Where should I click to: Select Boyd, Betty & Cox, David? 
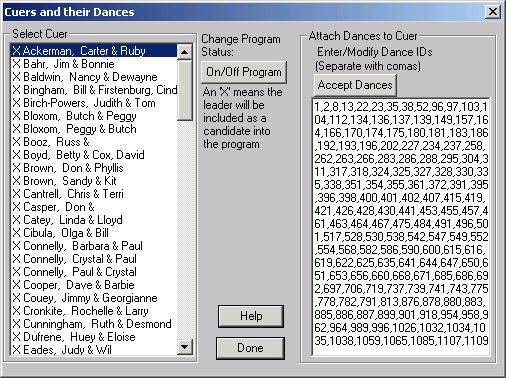[x=94, y=155]
